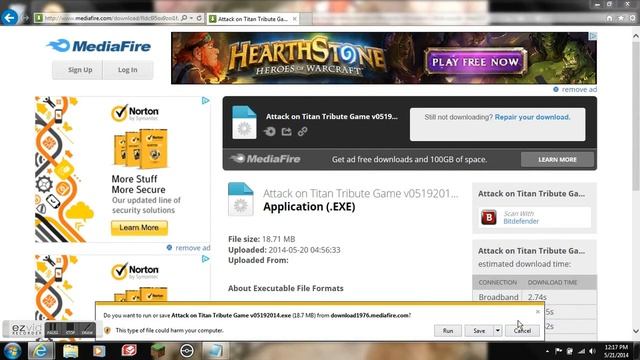Viewport: 640px width, 360px height.
Task: Close the Attack on Titan Tribute Game tab
Action: [295, 19]
